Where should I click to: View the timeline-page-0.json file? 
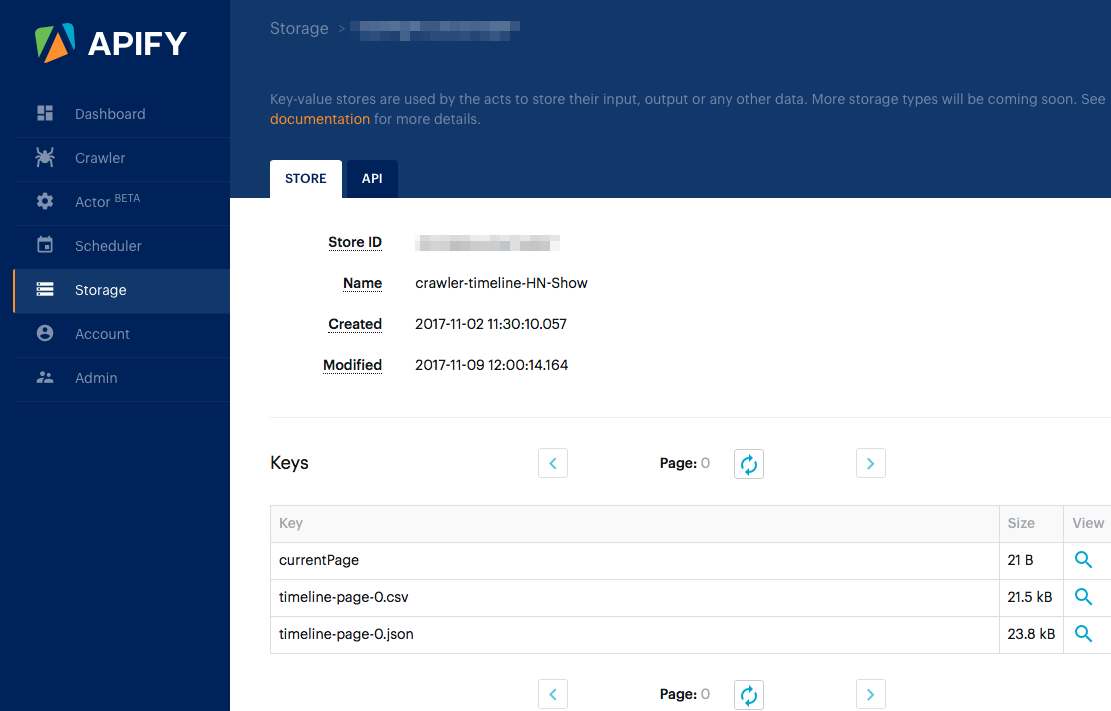point(1084,634)
